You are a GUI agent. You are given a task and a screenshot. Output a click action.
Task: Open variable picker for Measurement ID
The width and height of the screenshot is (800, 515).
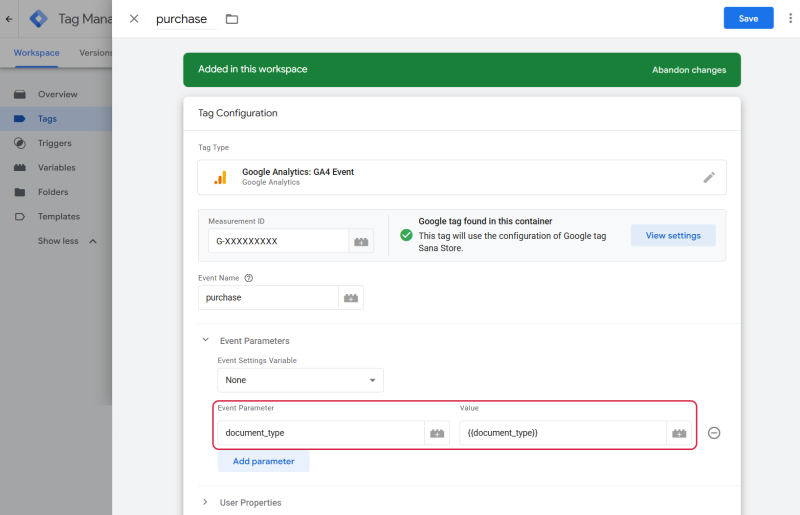(361, 241)
